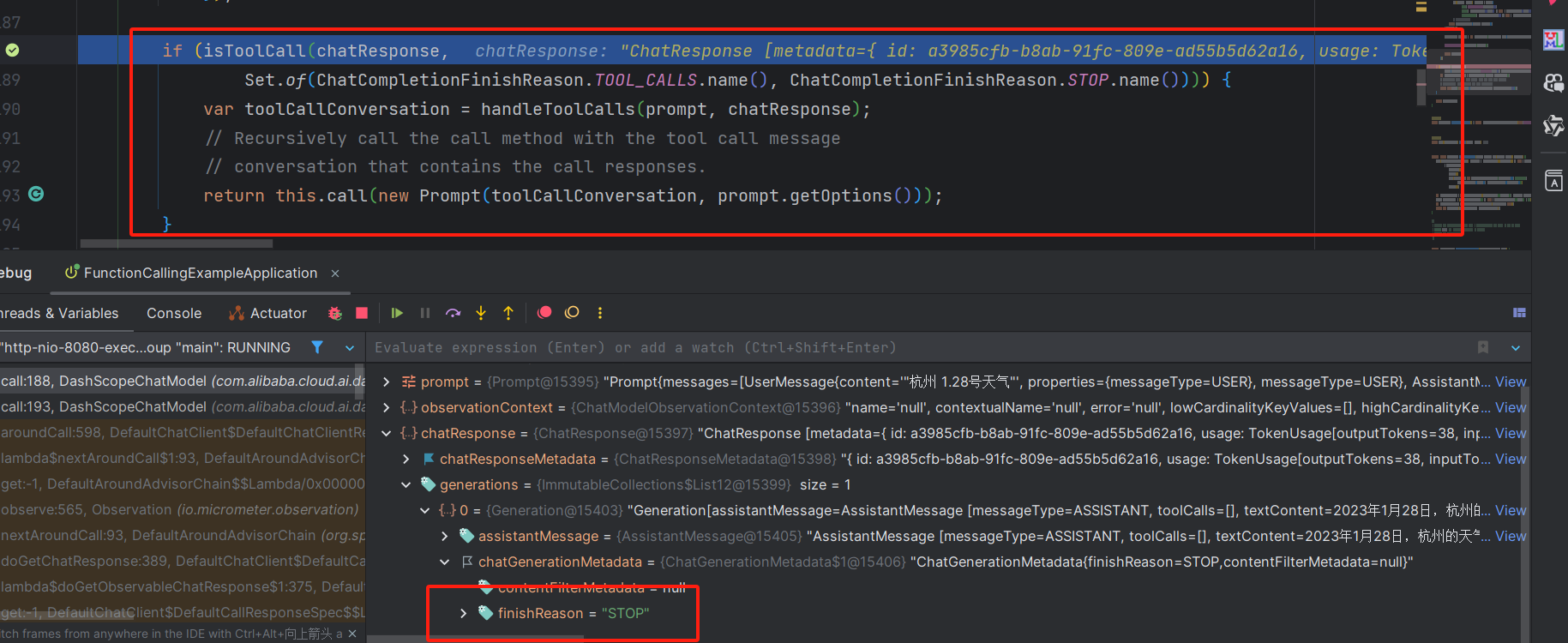Mute breakpoints icon
Viewport: 1568px width, 643px height.
click(572, 313)
